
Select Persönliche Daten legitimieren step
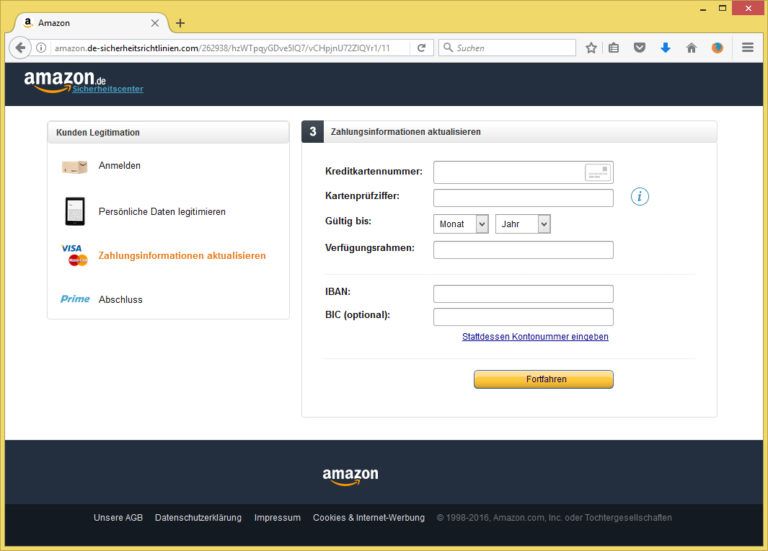click(x=162, y=212)
